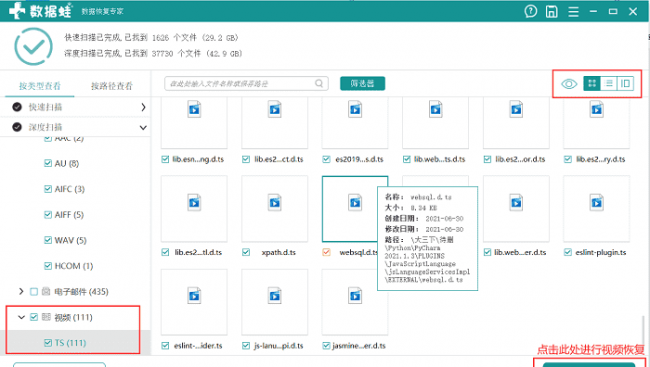This screenshot has width=650, height=367.
Task: Check the 电子邮件 (435) checkbox
Action: point(34,292)
